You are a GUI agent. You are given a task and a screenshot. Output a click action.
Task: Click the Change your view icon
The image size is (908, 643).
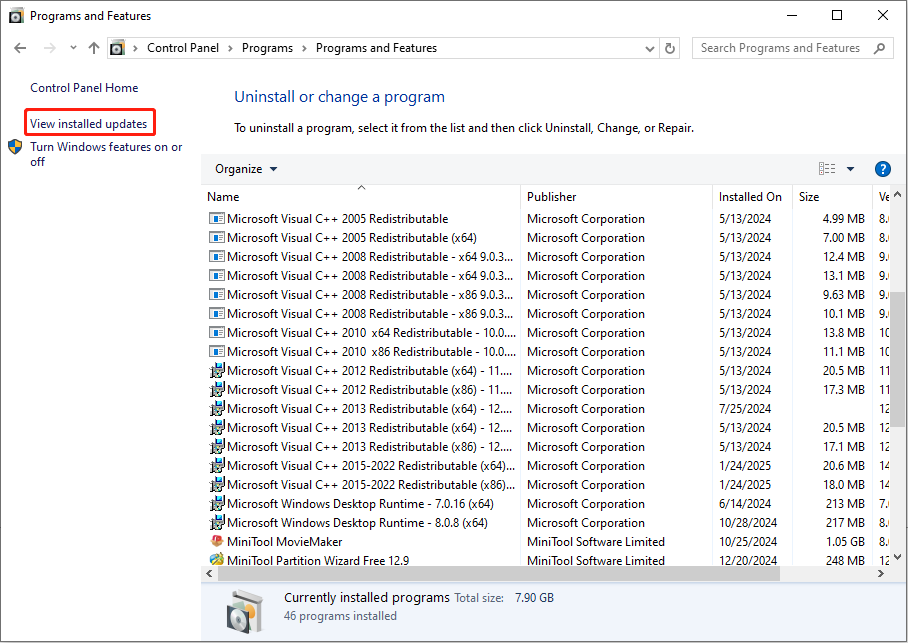tap(826, 168)
